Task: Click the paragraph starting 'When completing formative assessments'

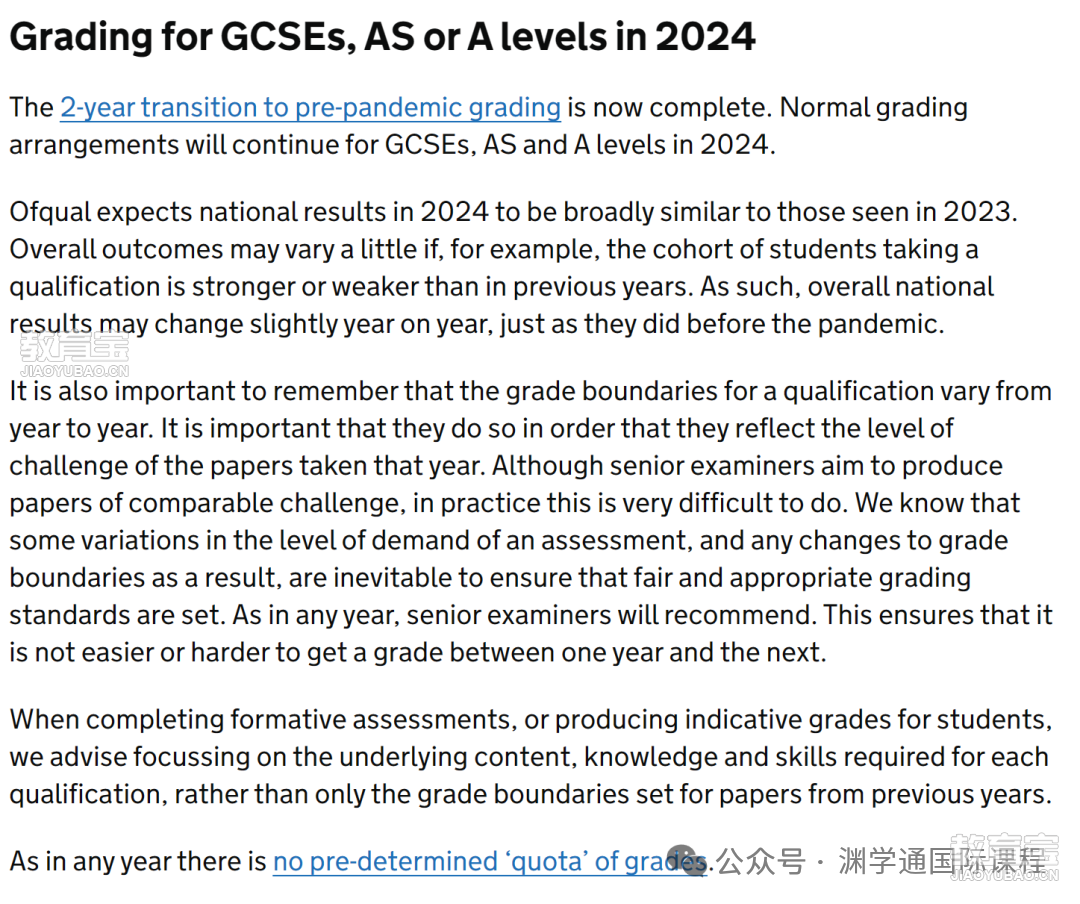Action: tap(531, 757)
